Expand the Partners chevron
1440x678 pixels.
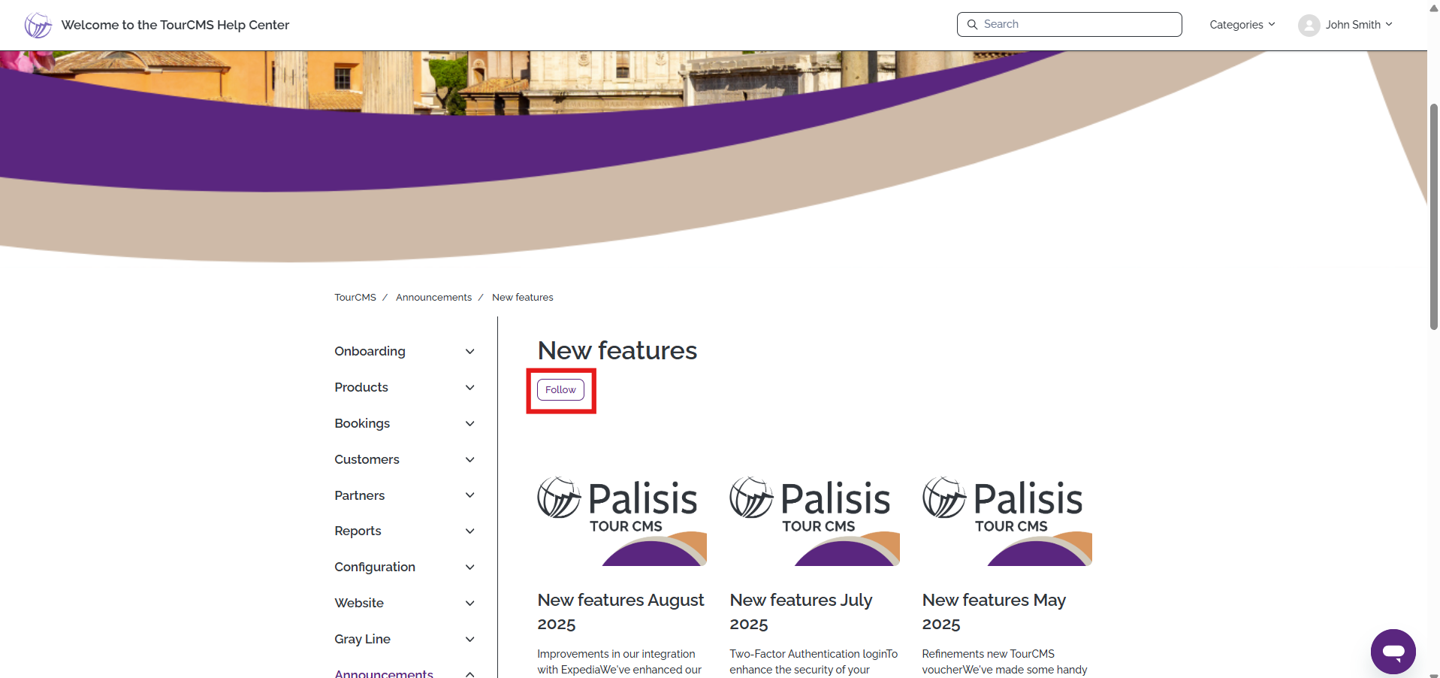470,496
